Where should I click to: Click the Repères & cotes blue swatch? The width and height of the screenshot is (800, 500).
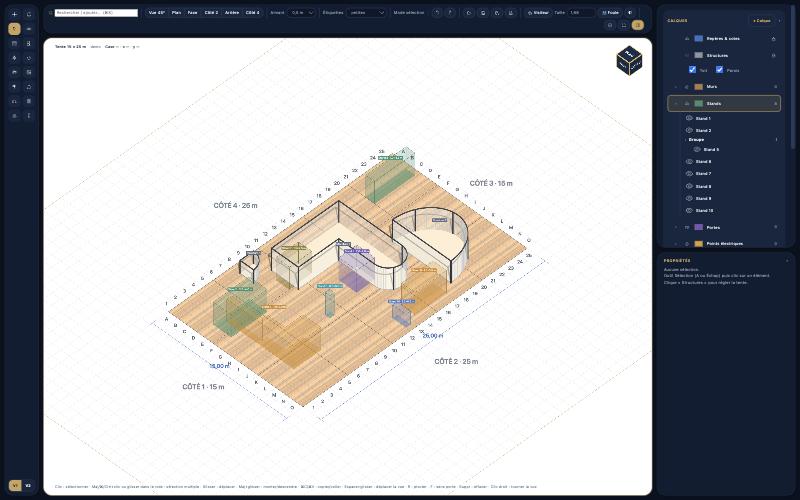698,39
